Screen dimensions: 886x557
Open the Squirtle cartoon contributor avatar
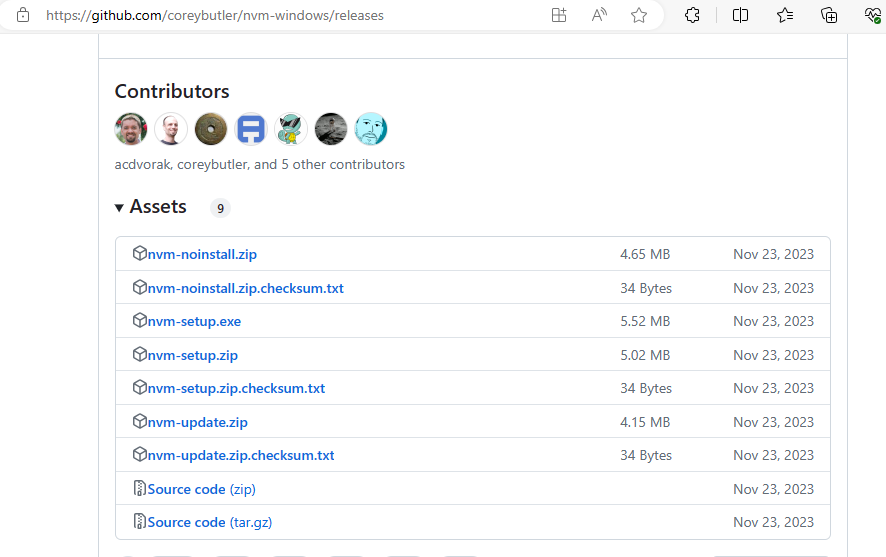tap(291, 129)
